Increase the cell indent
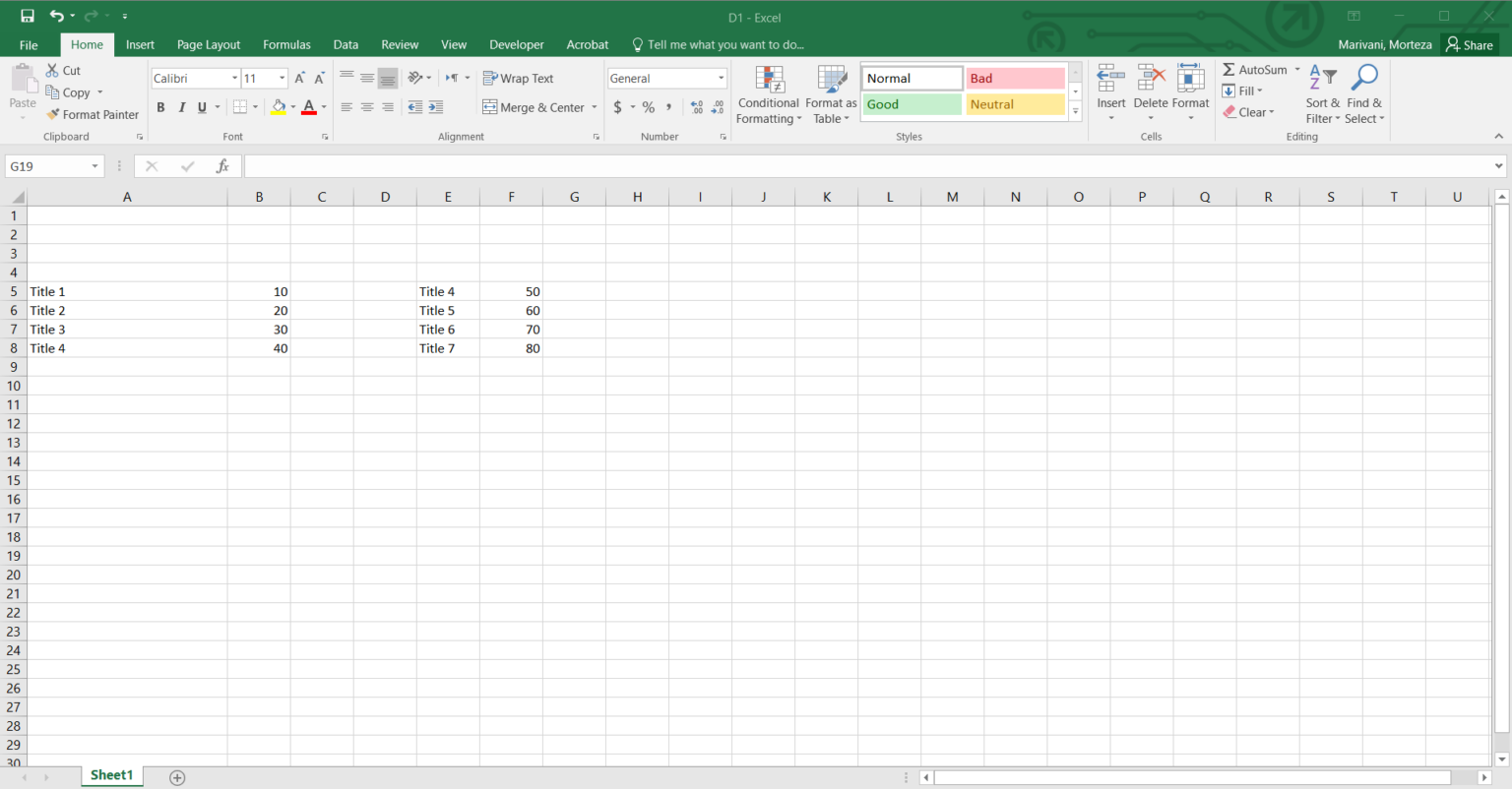This screenshot has width=1512, height=789. (x=436, y=107)
